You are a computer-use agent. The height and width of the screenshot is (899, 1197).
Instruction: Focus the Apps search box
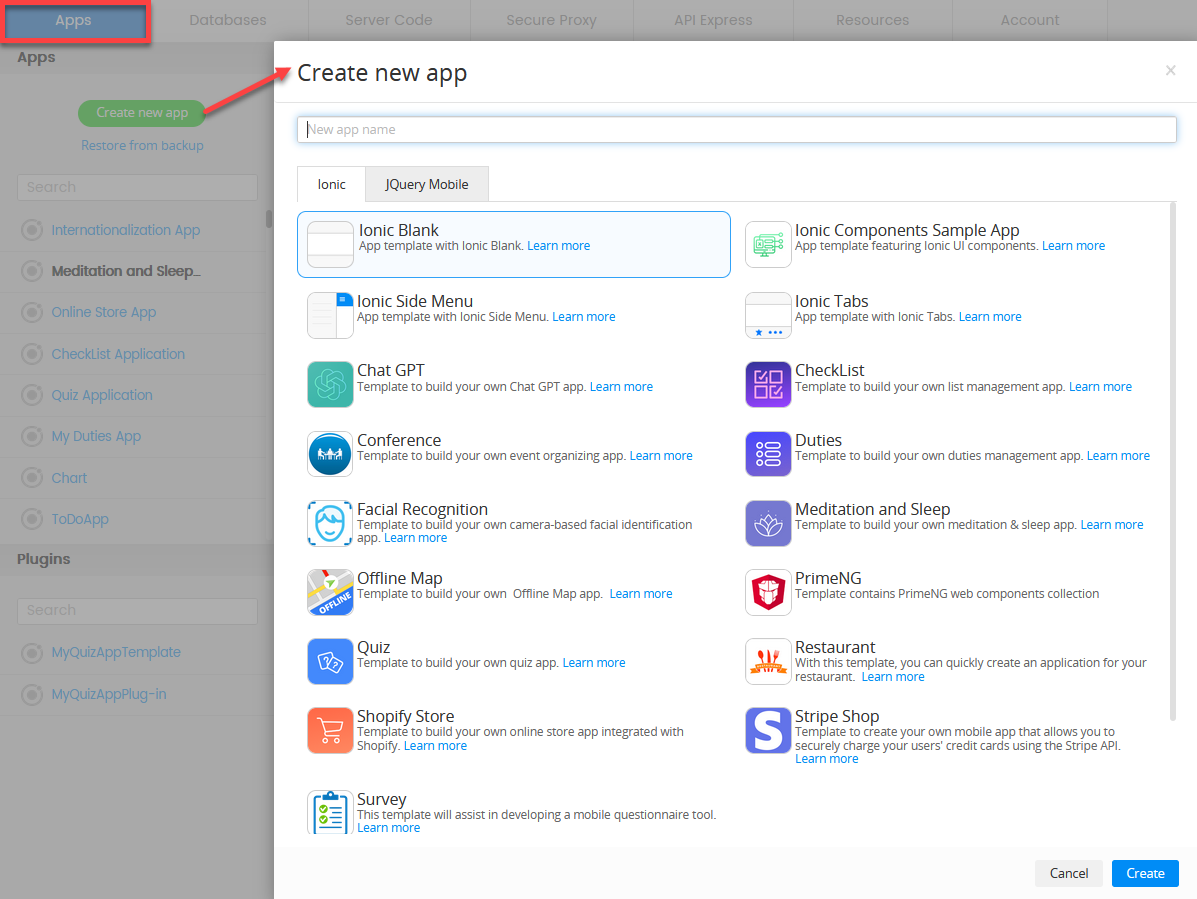pyautogui.click(x=137, y=187)
